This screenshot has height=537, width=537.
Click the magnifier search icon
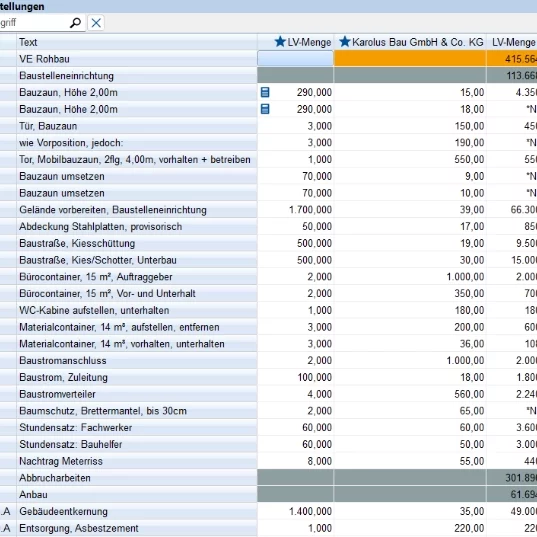pos(75,23)
